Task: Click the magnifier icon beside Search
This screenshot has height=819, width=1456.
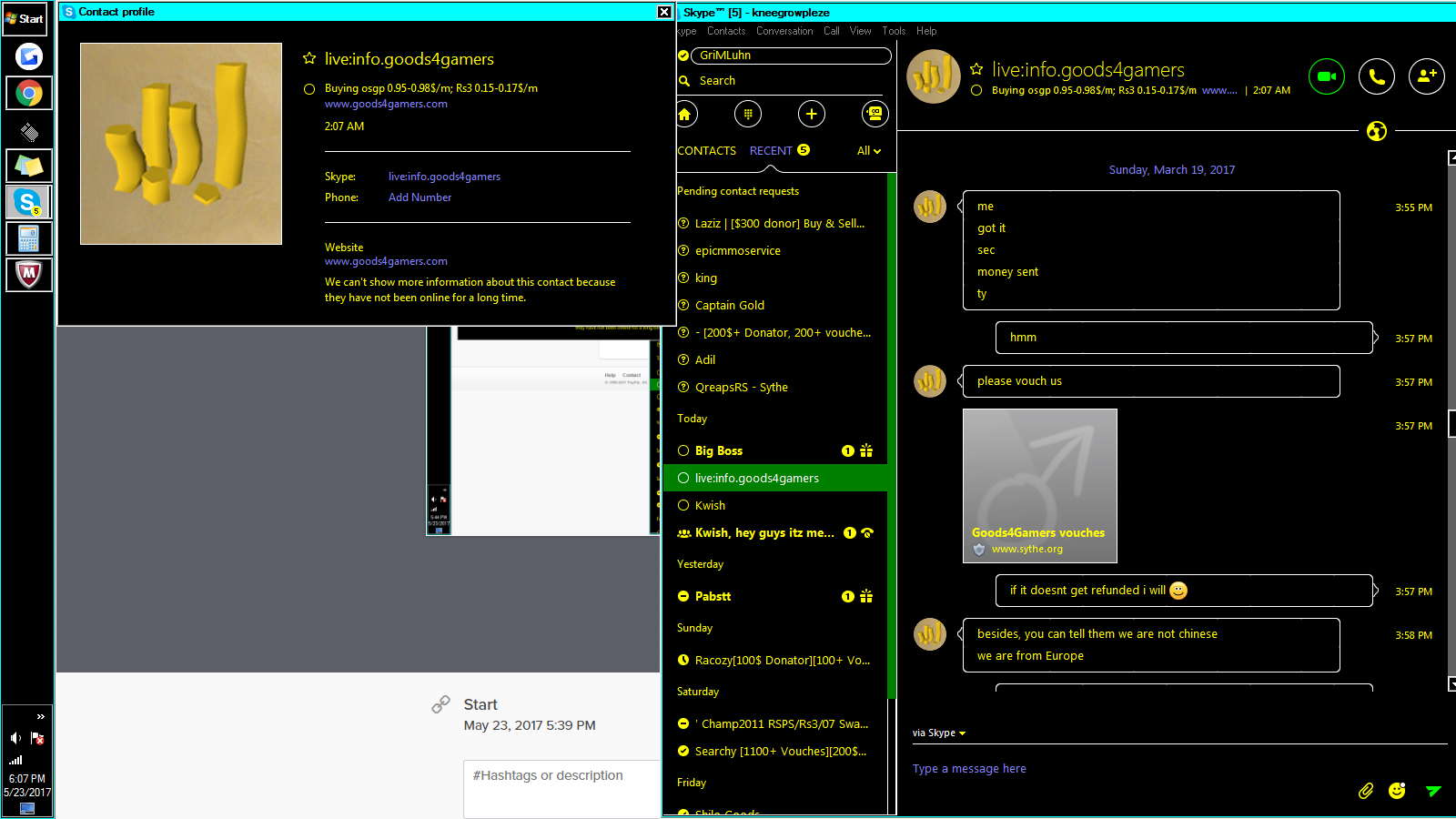Action: pos(684,81)
